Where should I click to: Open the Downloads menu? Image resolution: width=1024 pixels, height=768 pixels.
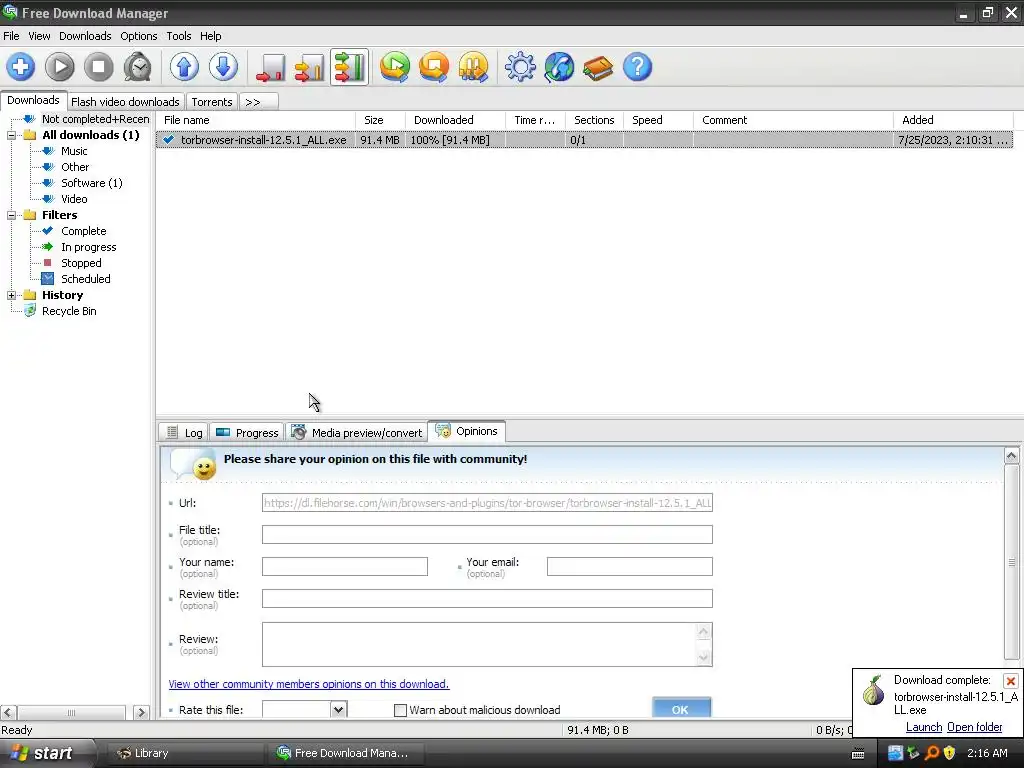click(85, 36)
